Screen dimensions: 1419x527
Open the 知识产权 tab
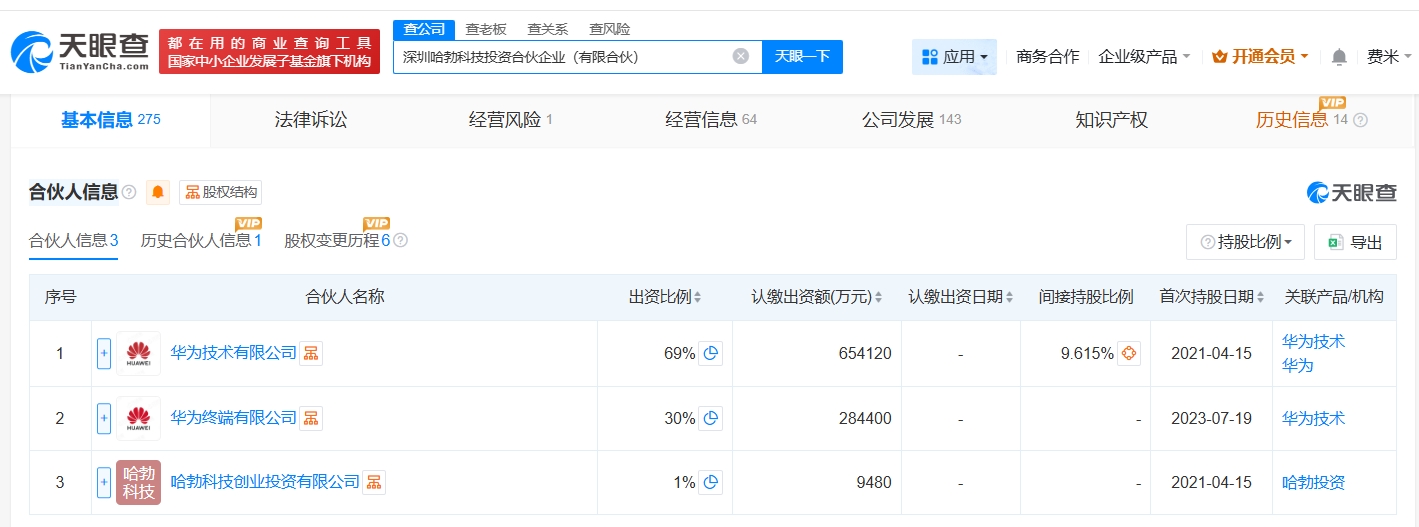(x=1111, y=120)
